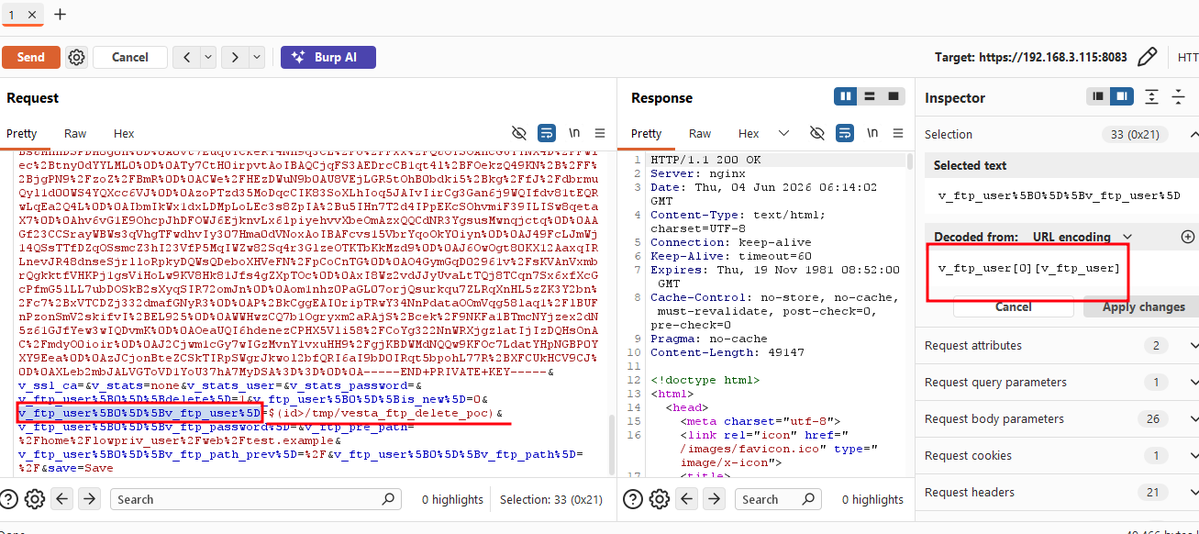Collapse all Inspector sections icon
Viewport: 1199px width, 534px height.
coord(1178,97)
